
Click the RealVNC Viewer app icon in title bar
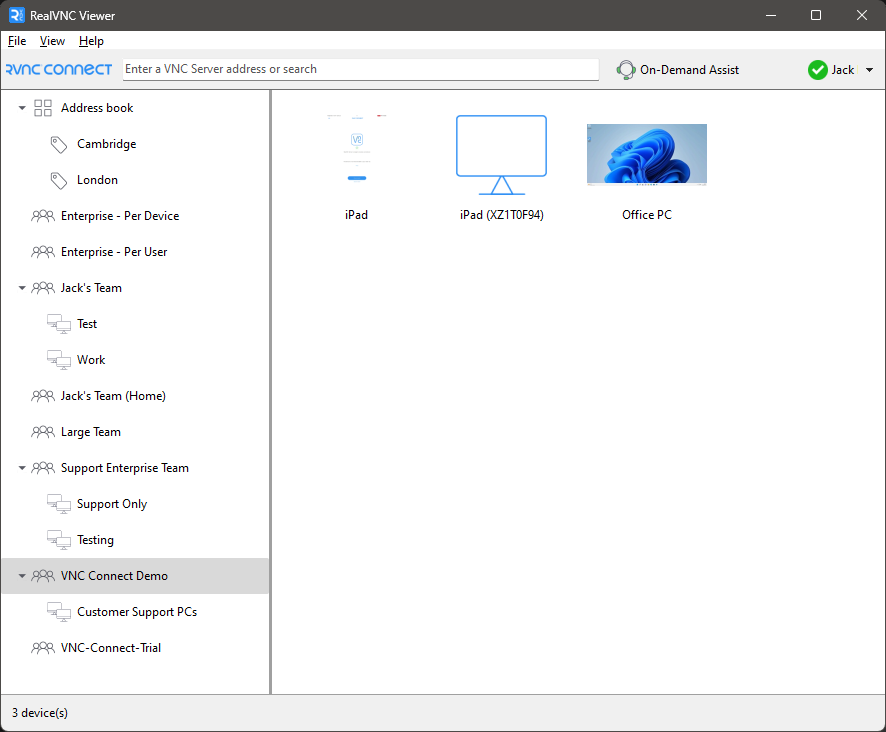point(17,15)
